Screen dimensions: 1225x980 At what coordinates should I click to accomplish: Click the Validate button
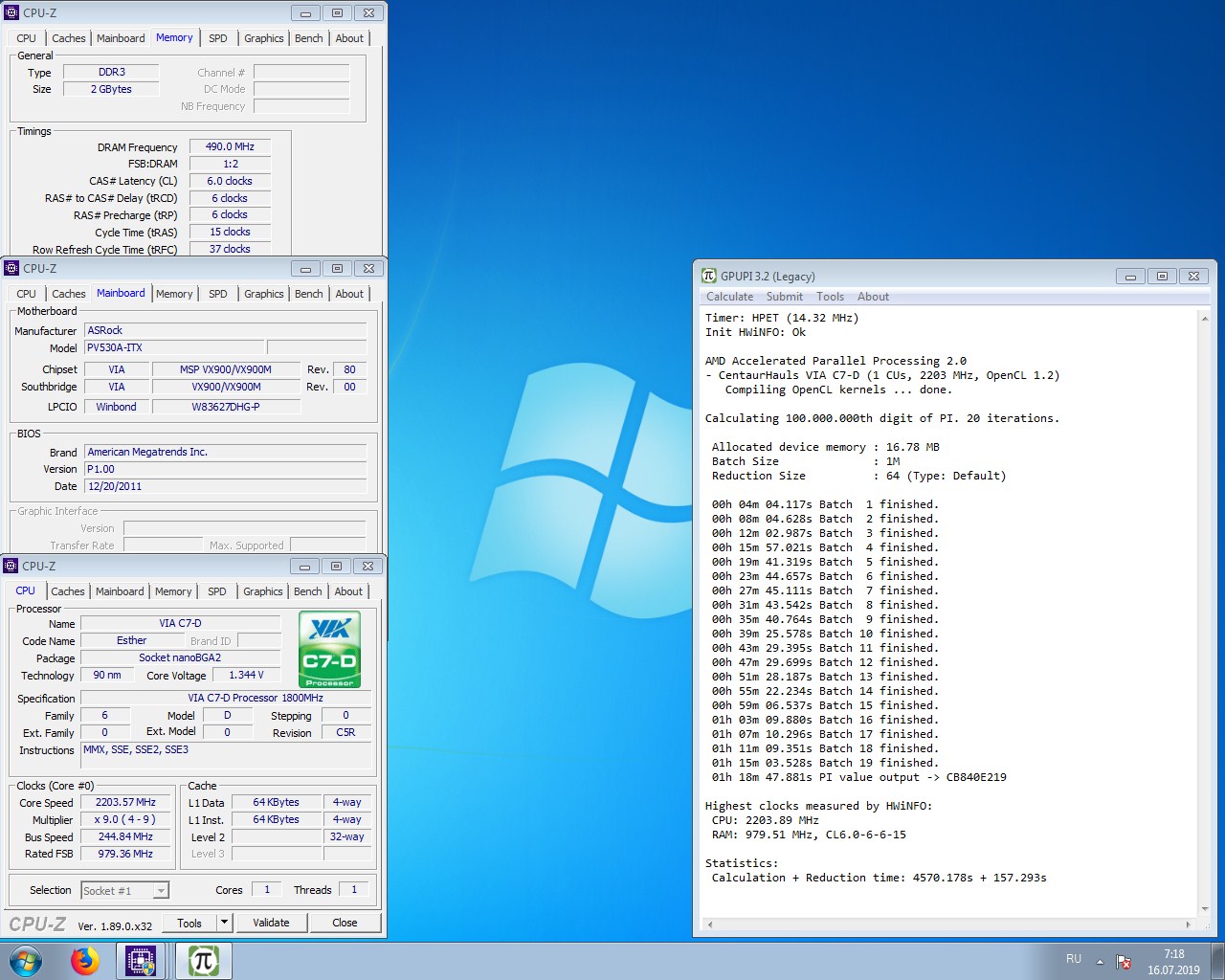click(271, 923)
